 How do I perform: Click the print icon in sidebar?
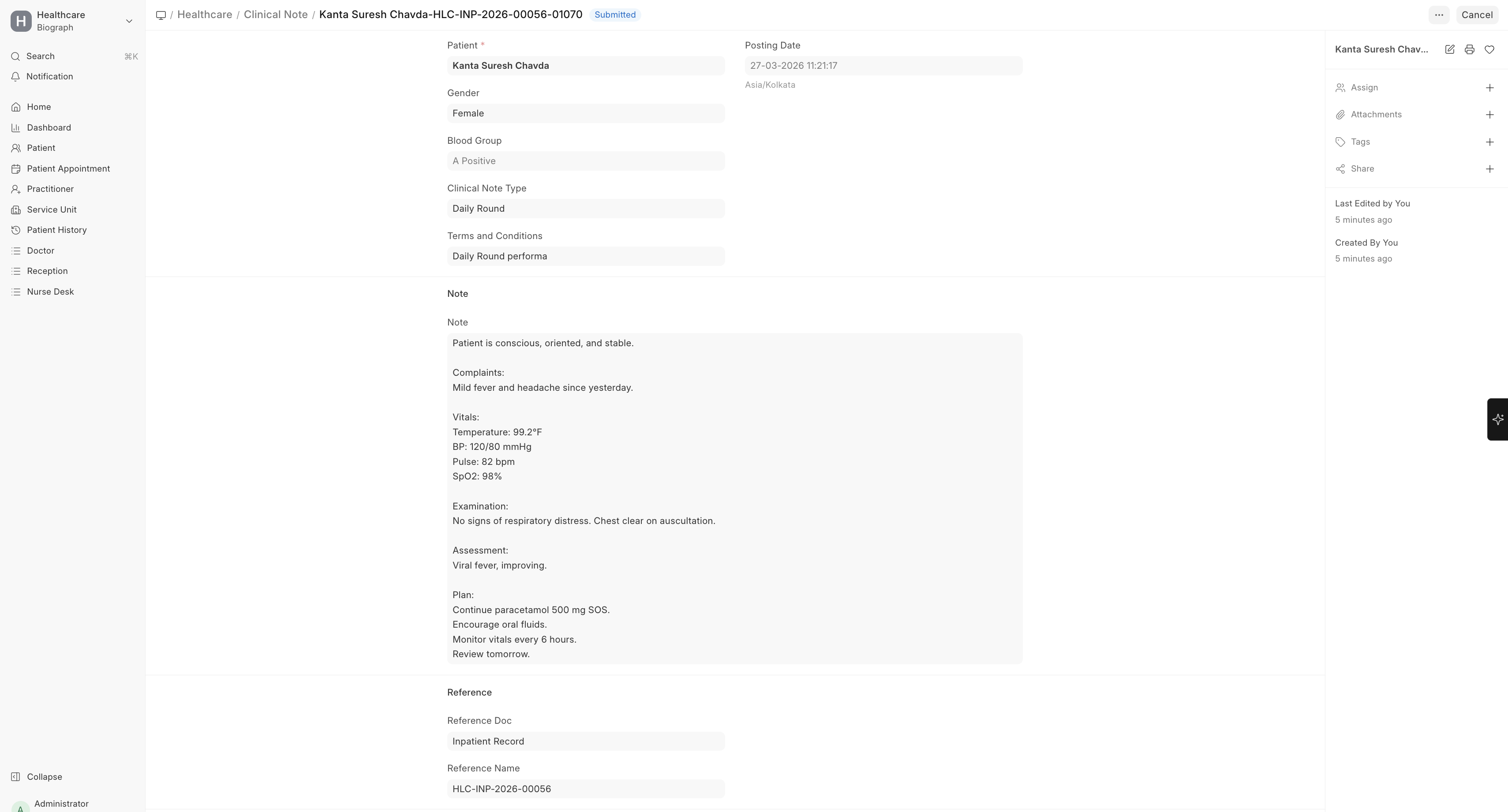point(1469,50)
